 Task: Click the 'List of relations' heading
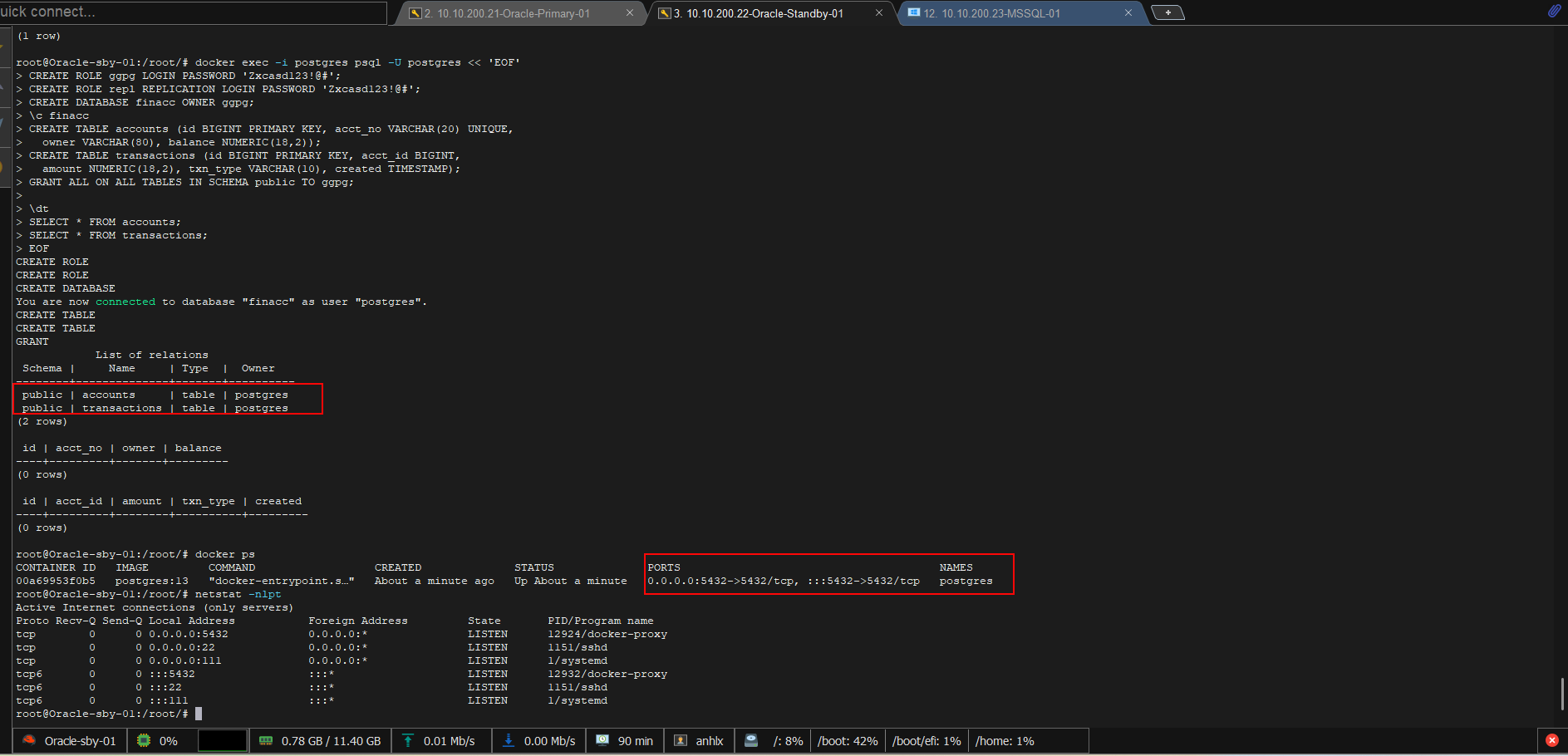click(152, 355)
